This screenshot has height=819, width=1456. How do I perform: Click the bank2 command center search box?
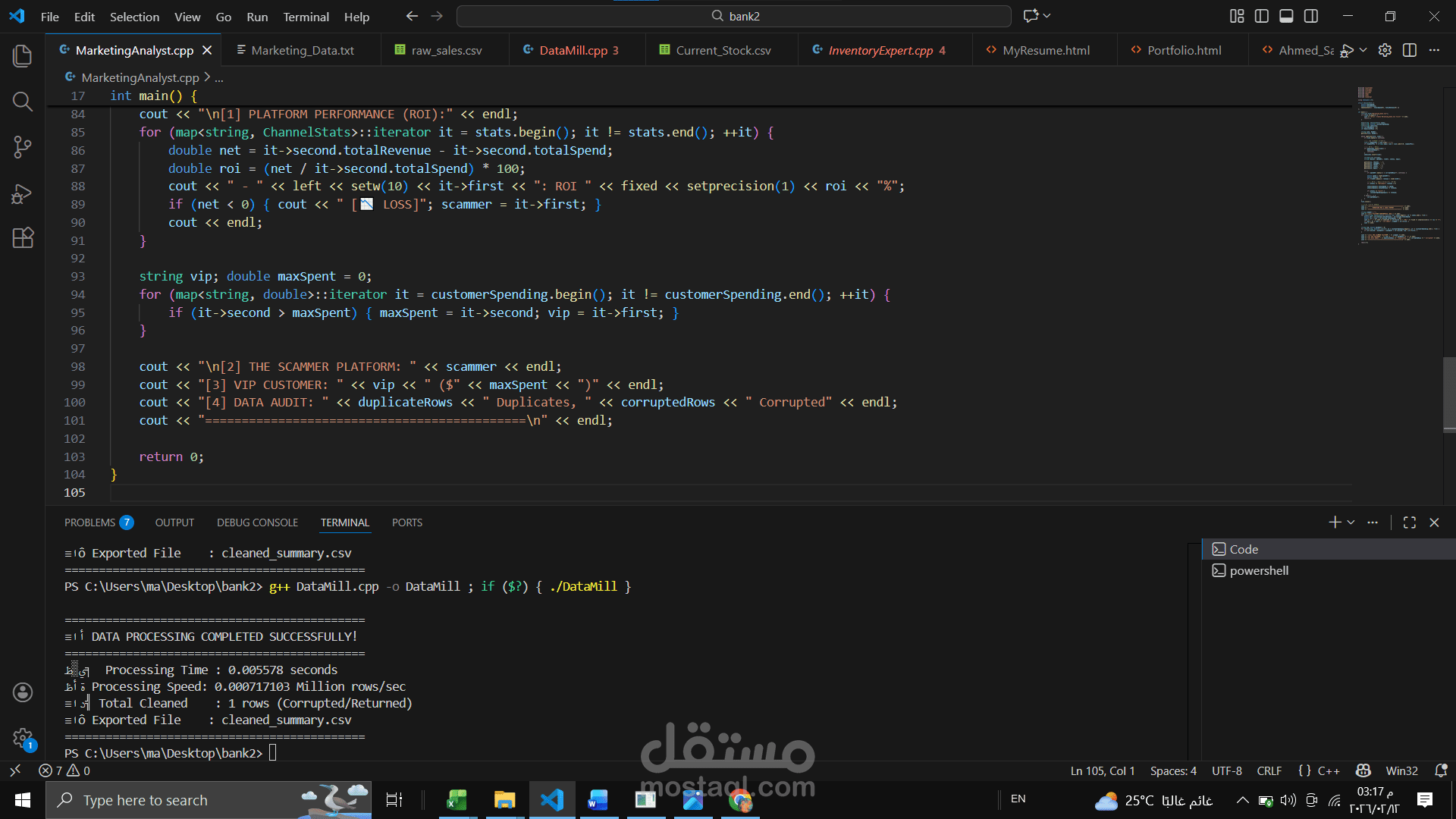tap(734, 16)
